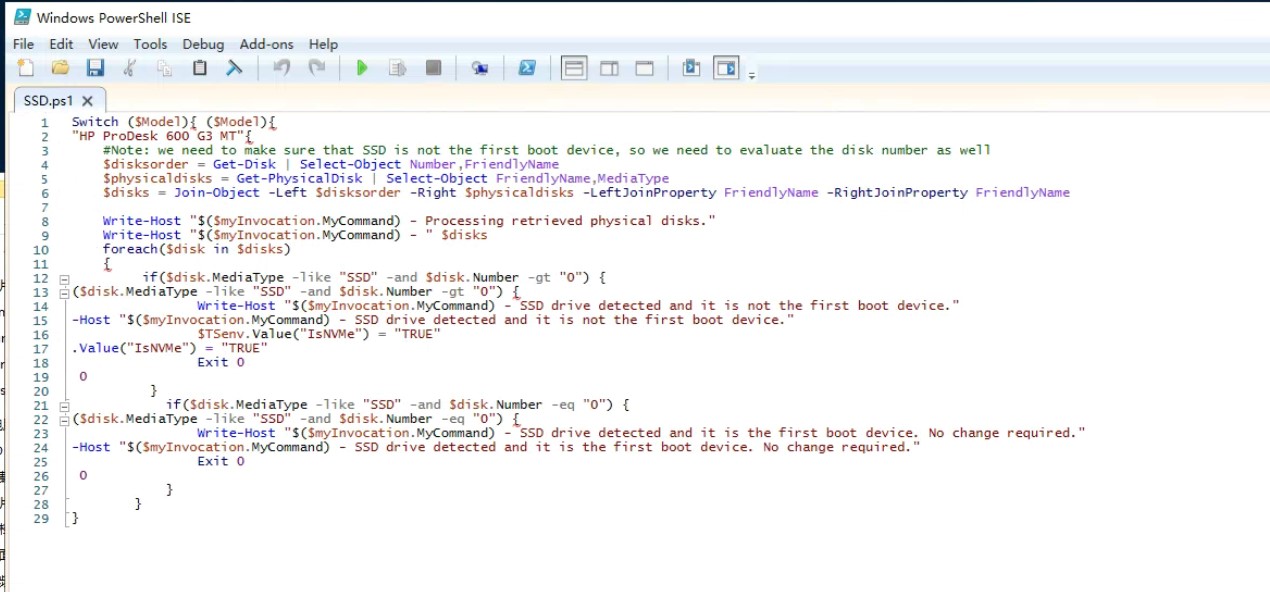Image resolution: width=1270 pixels, height=592 pixels.
Task: Click the Run Selection icon
Action: (397, 68)
